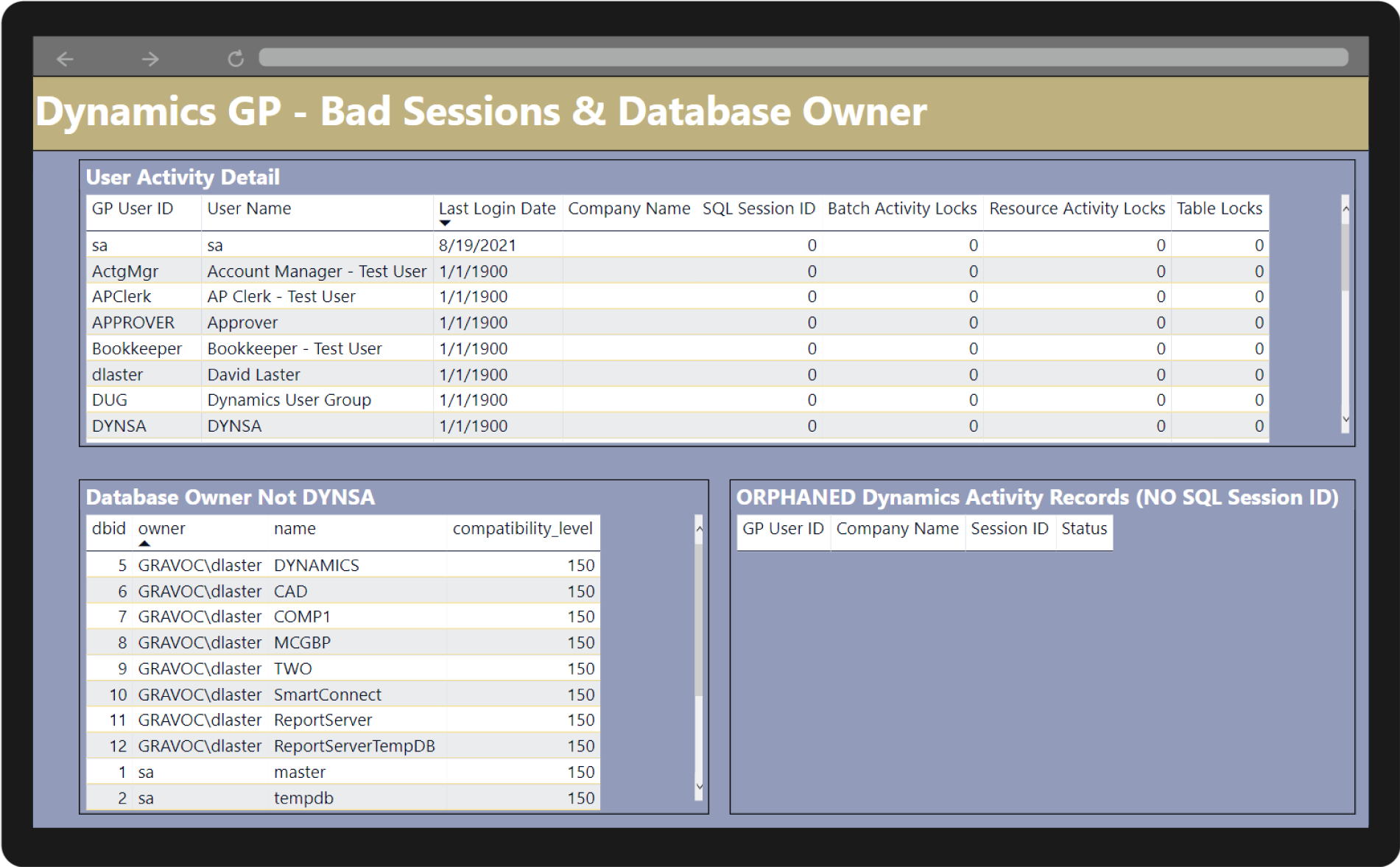
Task: Click scroll up arrow in Database Owner table
Action: [699, 529]
